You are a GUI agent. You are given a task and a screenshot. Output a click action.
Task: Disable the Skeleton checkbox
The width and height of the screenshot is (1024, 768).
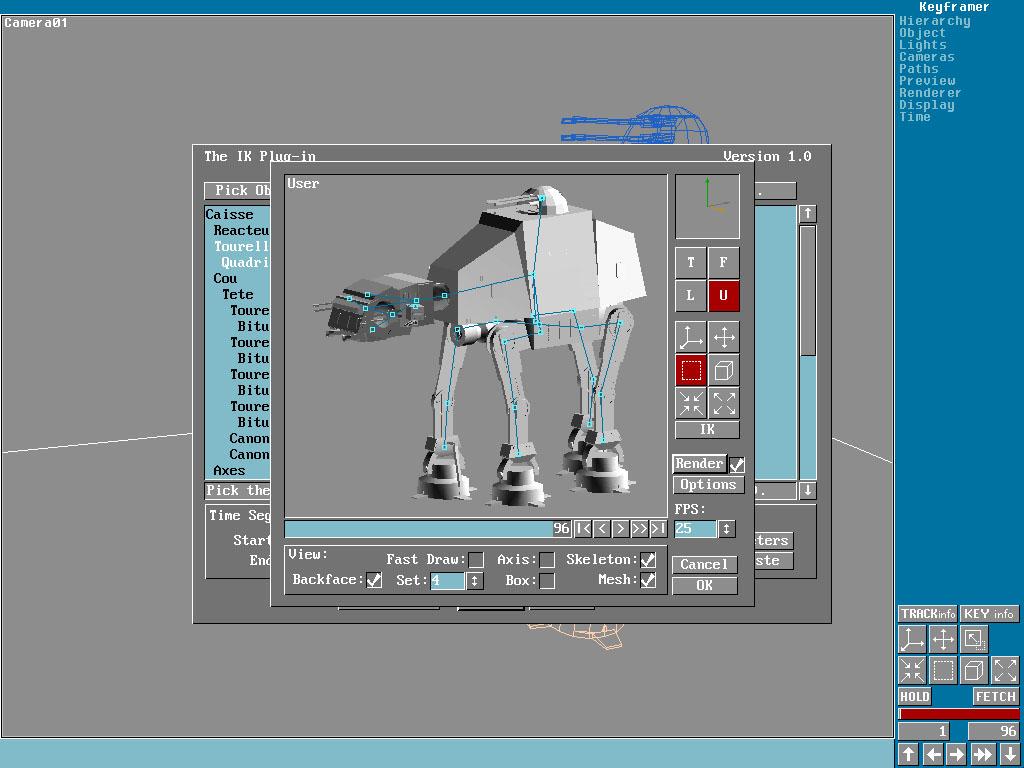point(648,560)
